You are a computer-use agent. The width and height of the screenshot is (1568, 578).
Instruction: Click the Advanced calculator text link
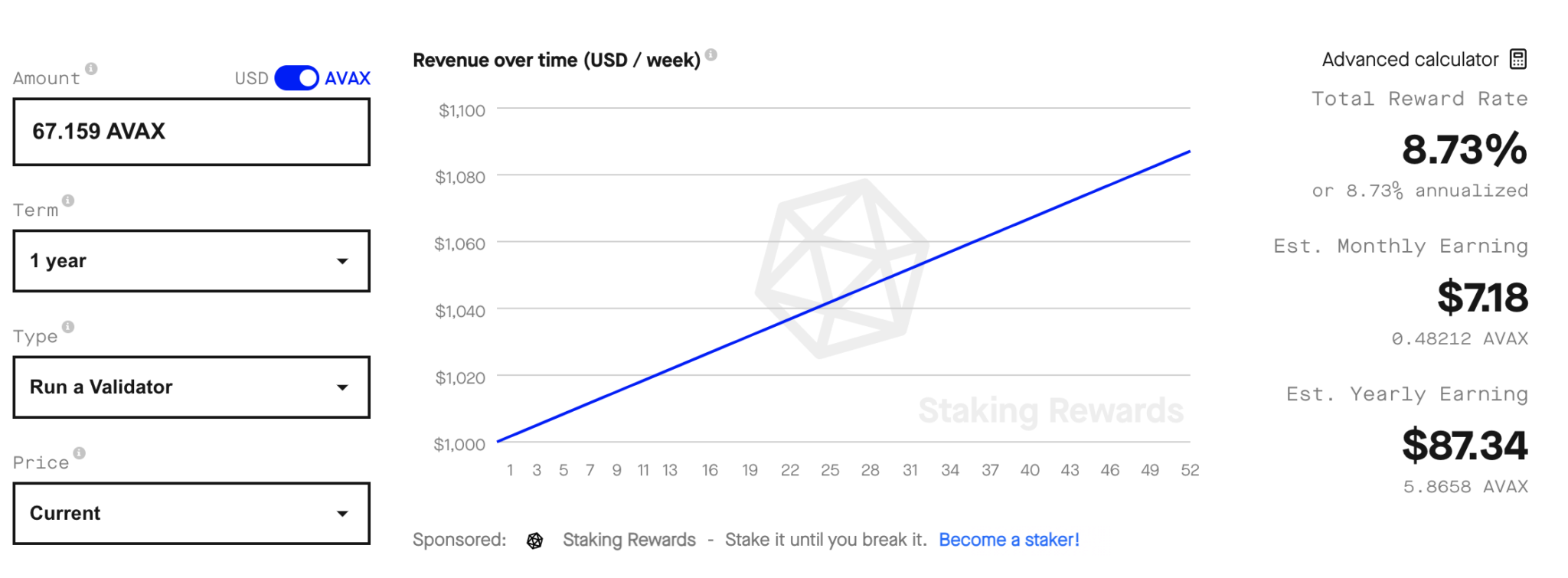tap(1410, 60)
